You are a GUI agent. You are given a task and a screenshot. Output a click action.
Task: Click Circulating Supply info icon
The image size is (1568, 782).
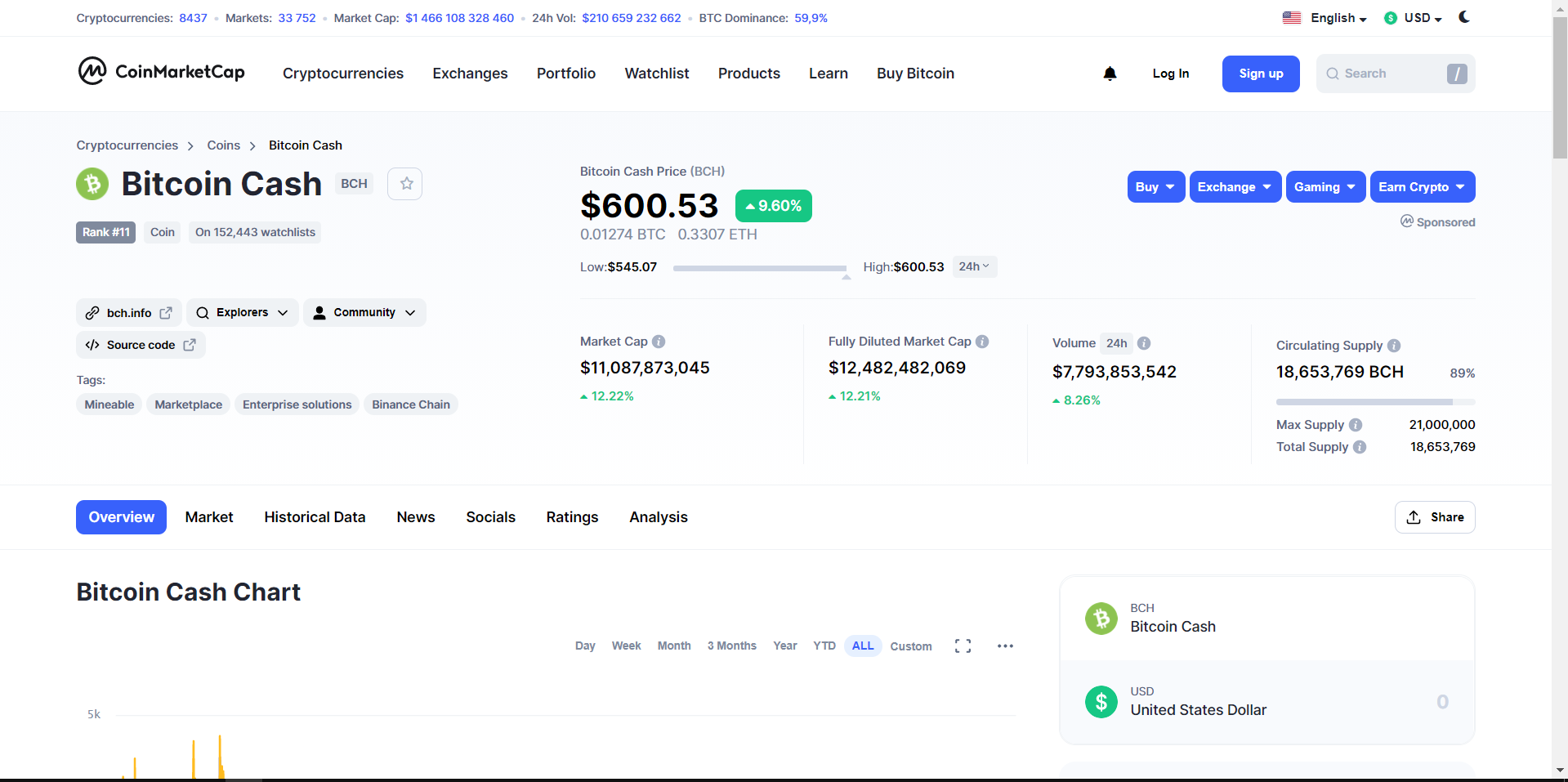click(x=1394, y=346)
